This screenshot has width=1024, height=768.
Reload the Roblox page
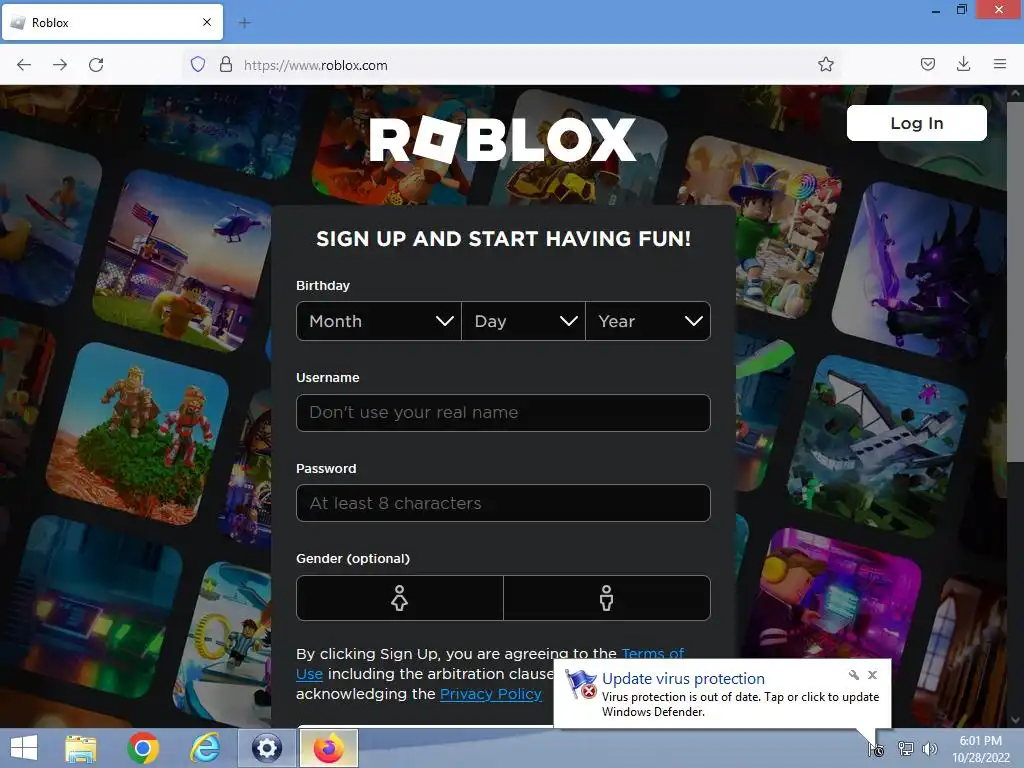(x=96, y=65)
